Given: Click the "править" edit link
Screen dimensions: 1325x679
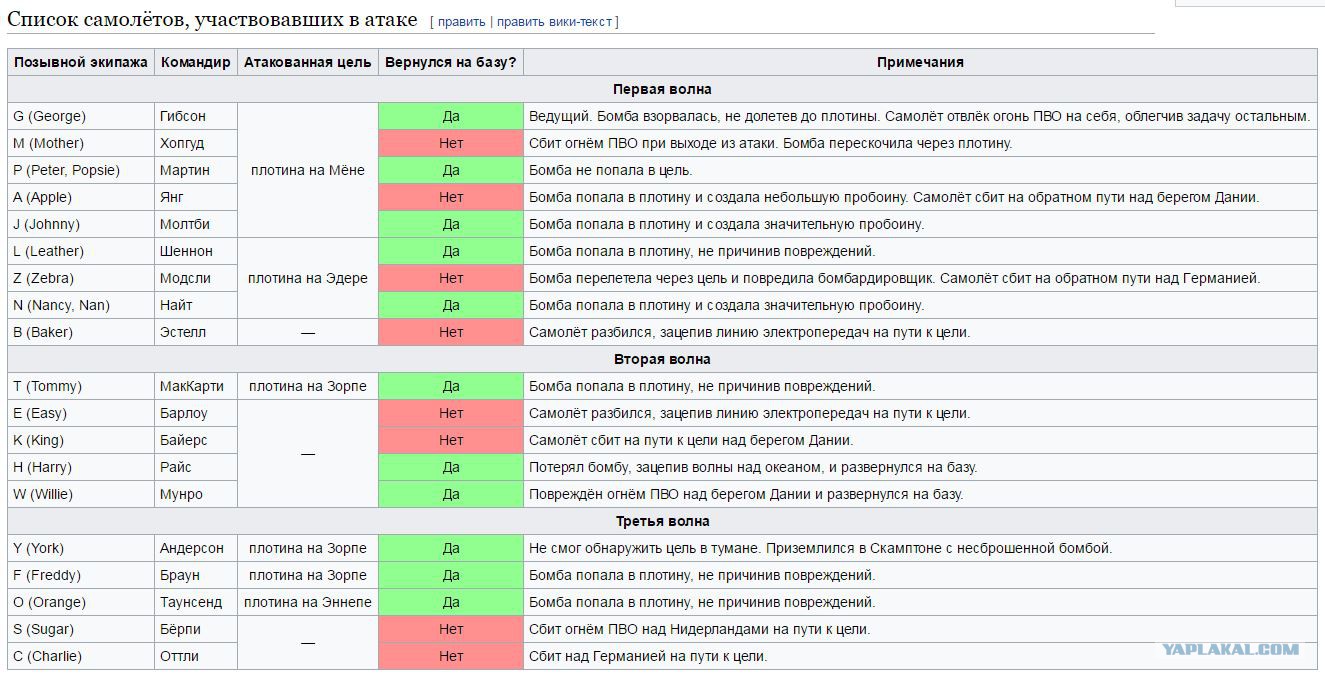Looking at the screenshot, I should coord(461,21).
